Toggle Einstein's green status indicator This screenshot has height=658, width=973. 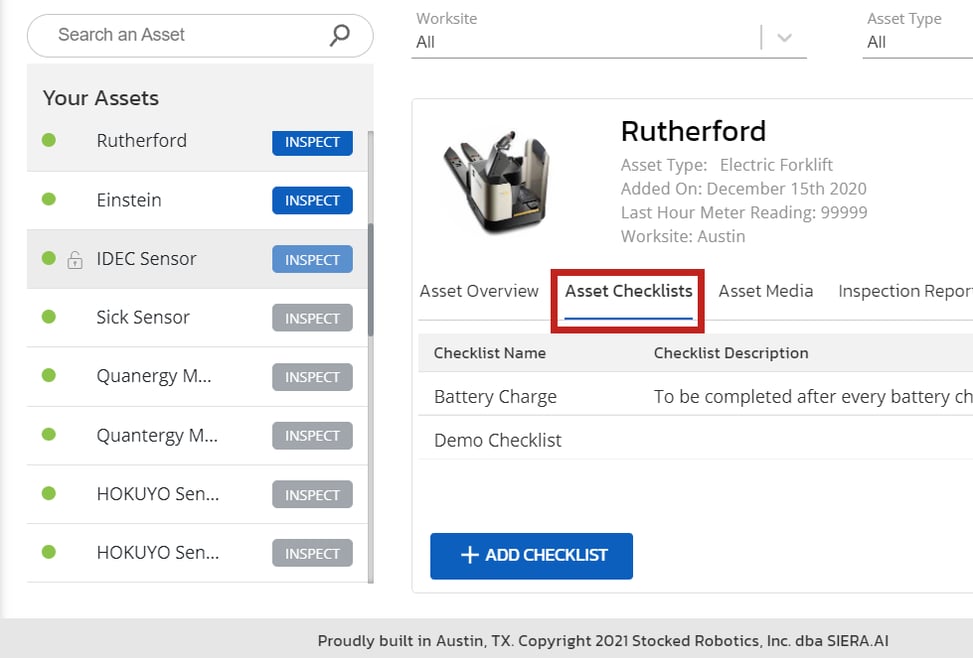49,200
